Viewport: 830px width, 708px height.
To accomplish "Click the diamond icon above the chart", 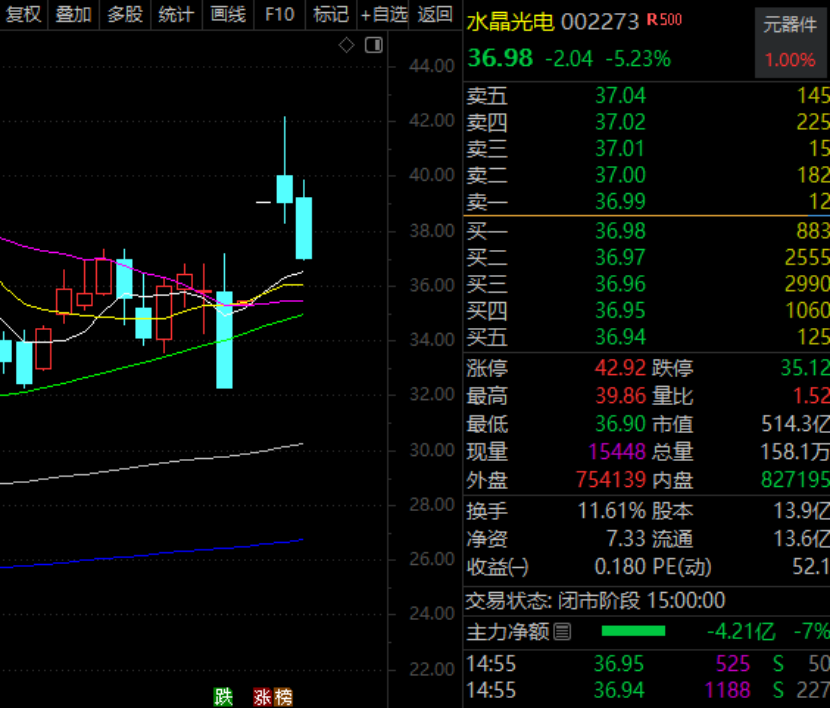I will 346,46.
